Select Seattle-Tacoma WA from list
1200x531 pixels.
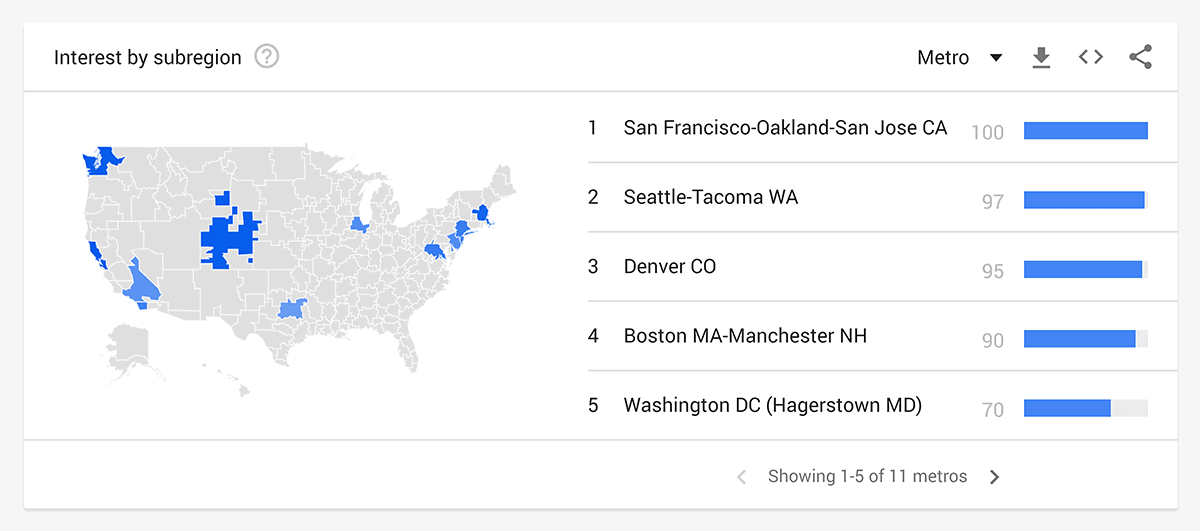point(868,197)
